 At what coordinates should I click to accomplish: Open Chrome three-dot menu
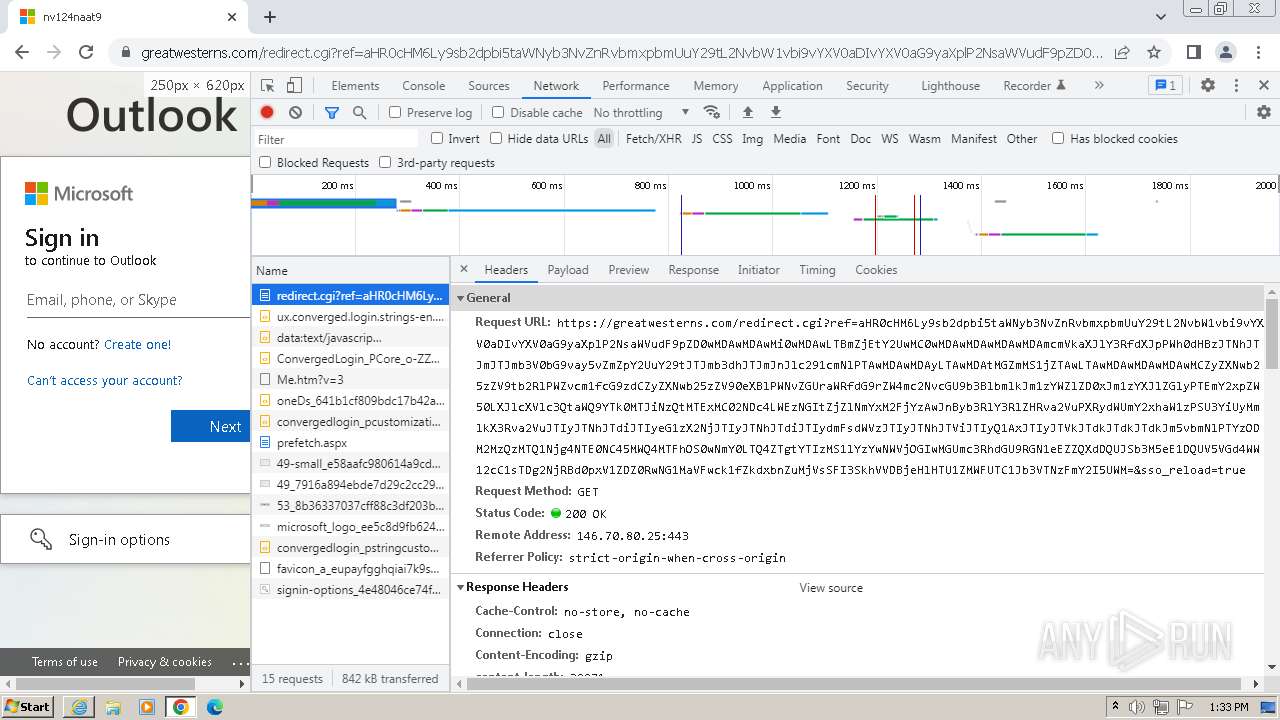pos(1258,52)
